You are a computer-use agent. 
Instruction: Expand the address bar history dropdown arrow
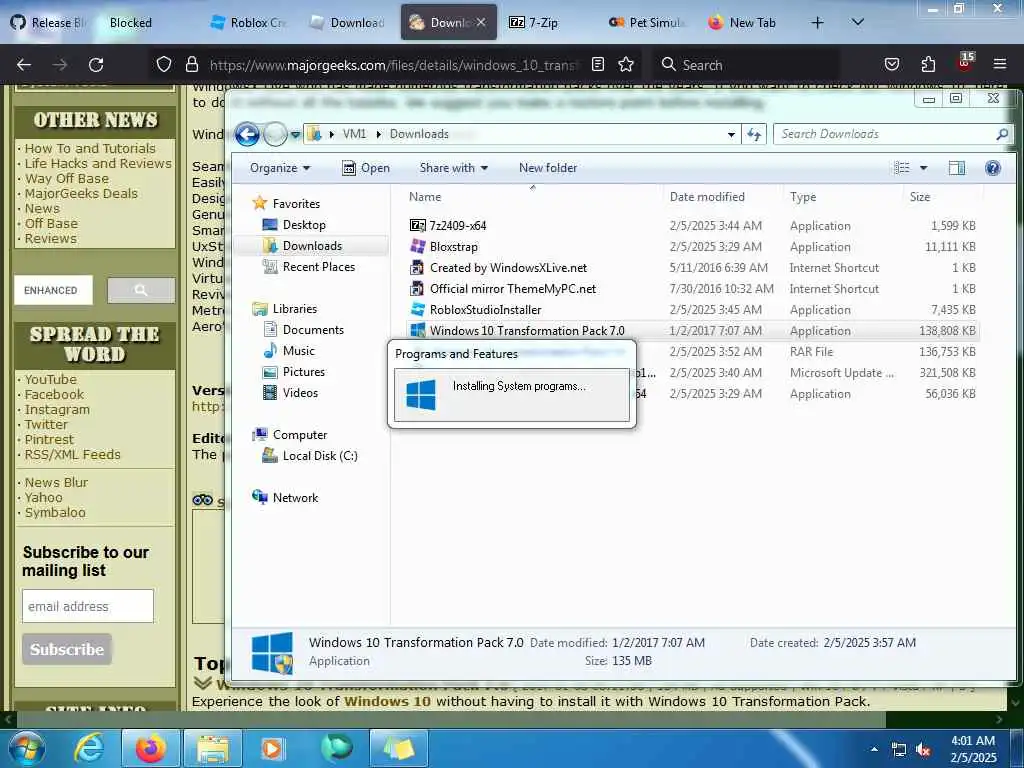click(731, 135)
